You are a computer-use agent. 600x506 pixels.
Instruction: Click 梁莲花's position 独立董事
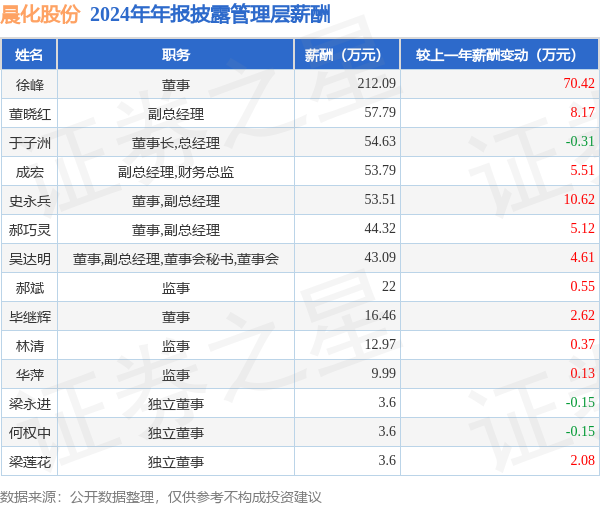coord(176,462)
